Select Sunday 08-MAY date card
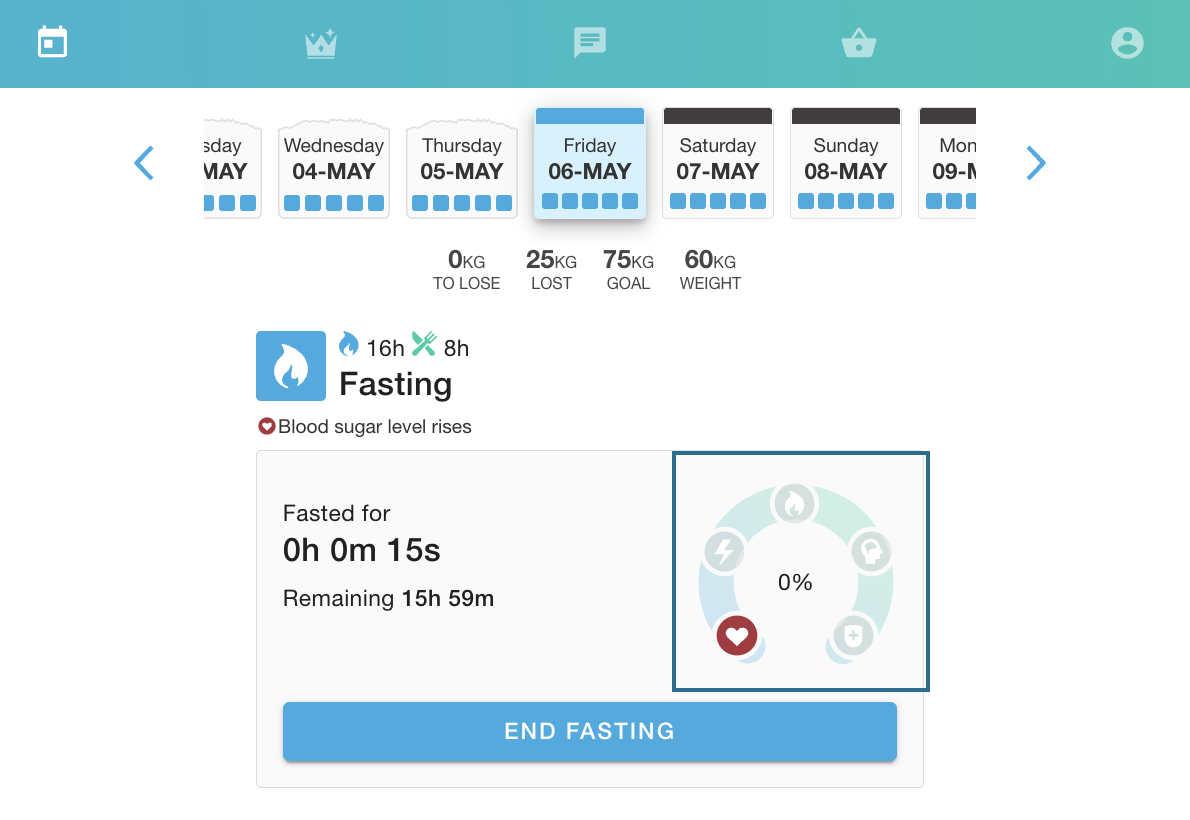Image resolution: width=1190 pixels, height=820 pixels. pos(846,164)
